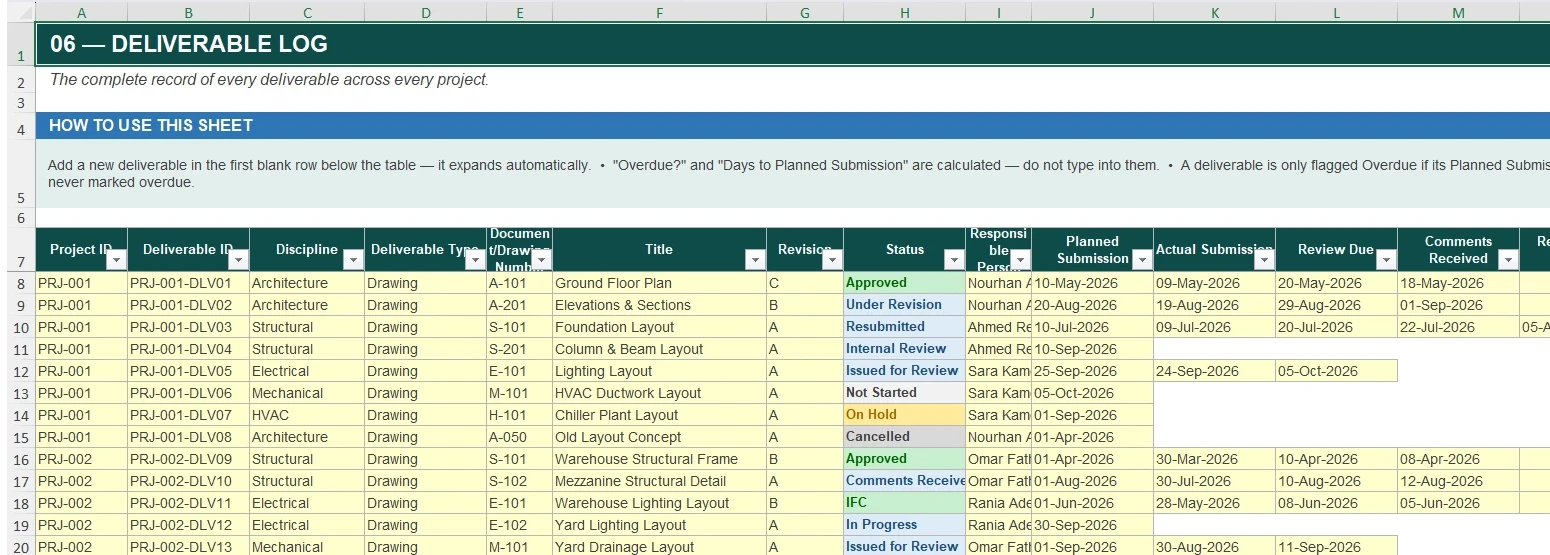Select responsible person 'Rania Ade' in row 19
The width and height of the screenshot is (1550, 555).
coord(998,525)
